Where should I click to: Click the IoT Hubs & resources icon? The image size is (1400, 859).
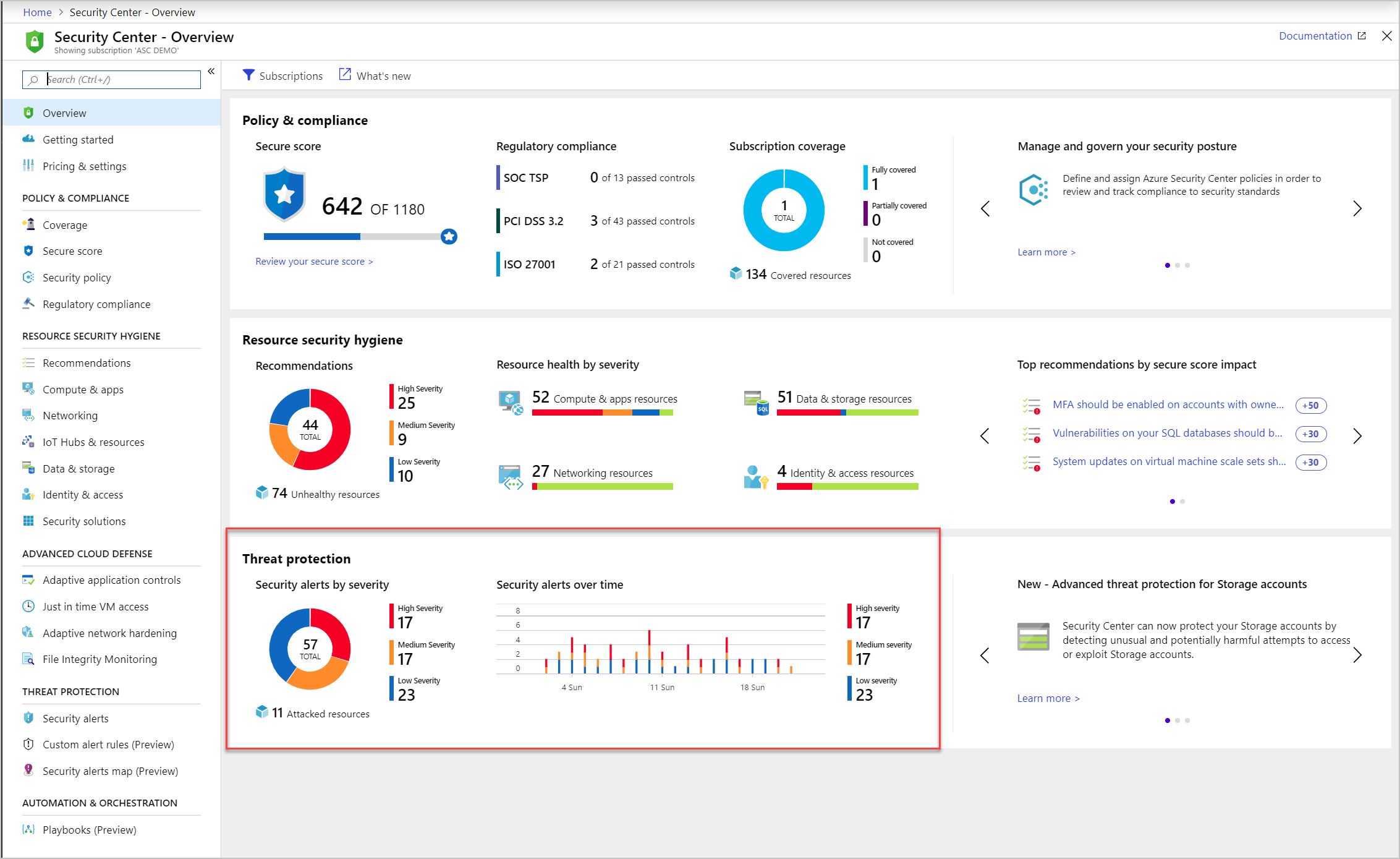28,442
